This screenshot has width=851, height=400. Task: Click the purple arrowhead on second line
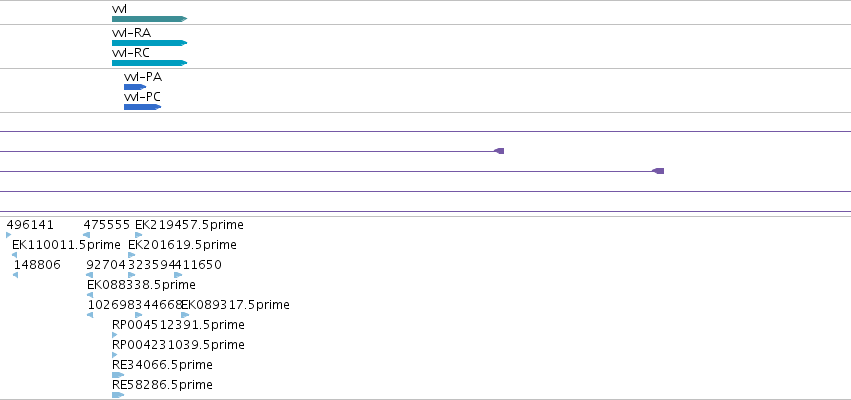click(x=499, y=151)
